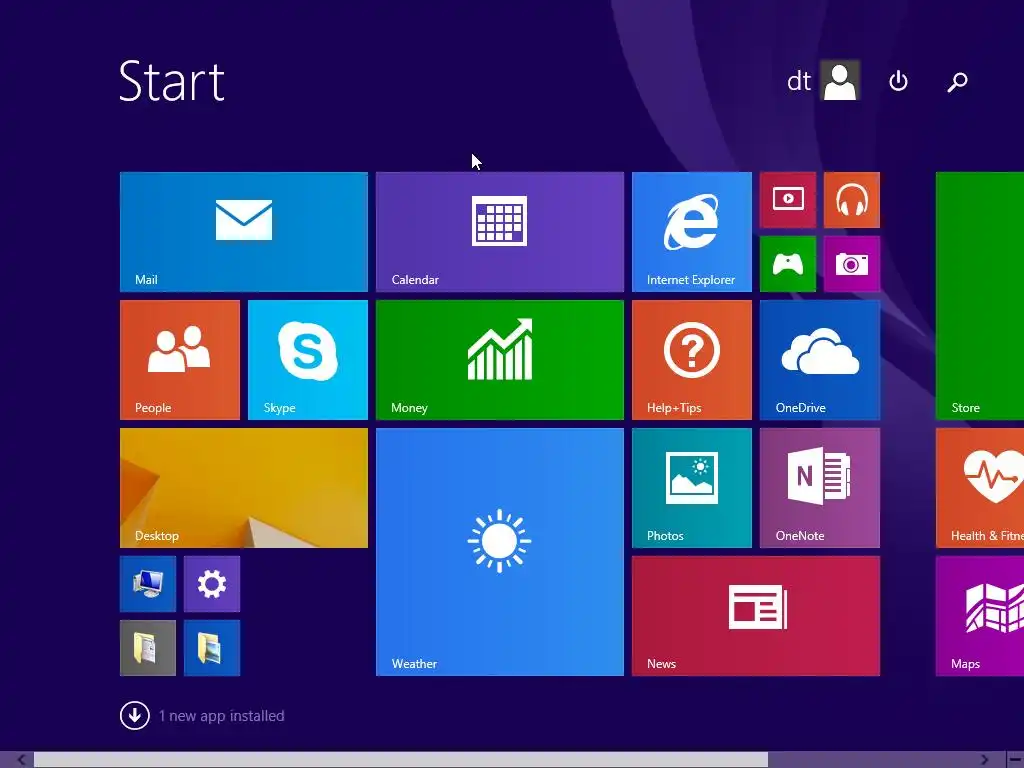Open the Help+Tips tile

coord(692,360)
